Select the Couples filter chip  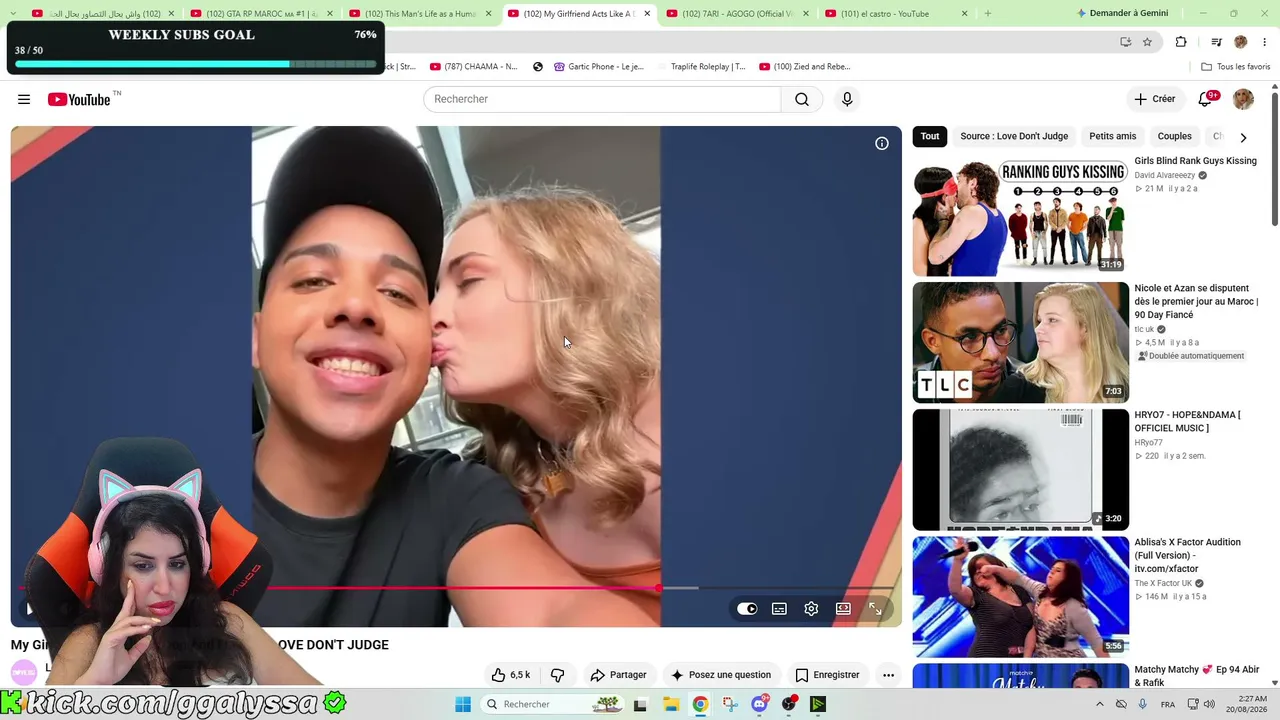[x=1175, y=136]
